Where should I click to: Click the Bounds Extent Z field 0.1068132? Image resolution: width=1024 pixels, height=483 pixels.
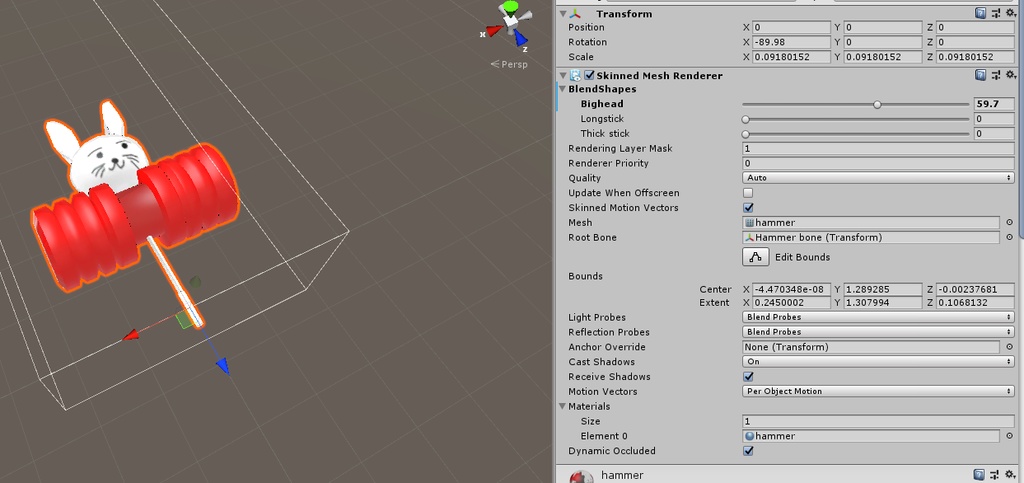click(975, 303)
